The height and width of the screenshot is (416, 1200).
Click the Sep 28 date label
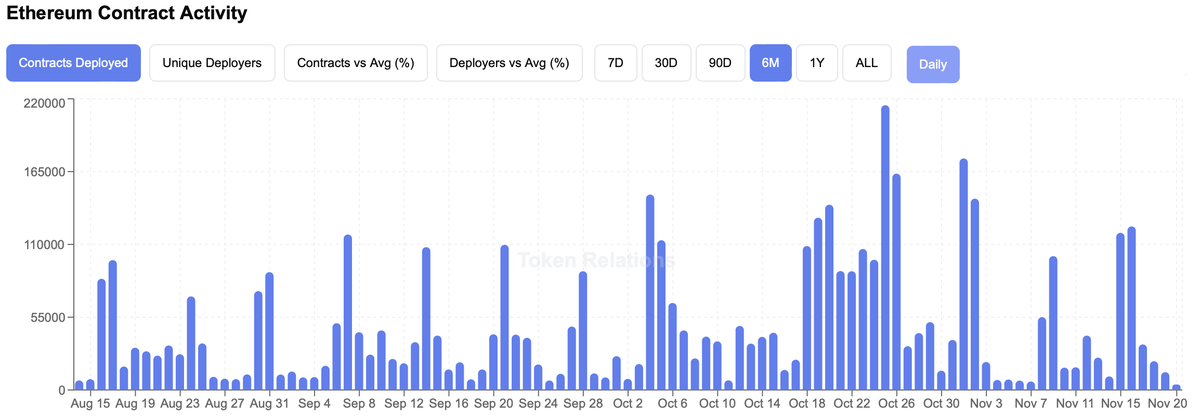pyautogui.click(x=582, y=404)
